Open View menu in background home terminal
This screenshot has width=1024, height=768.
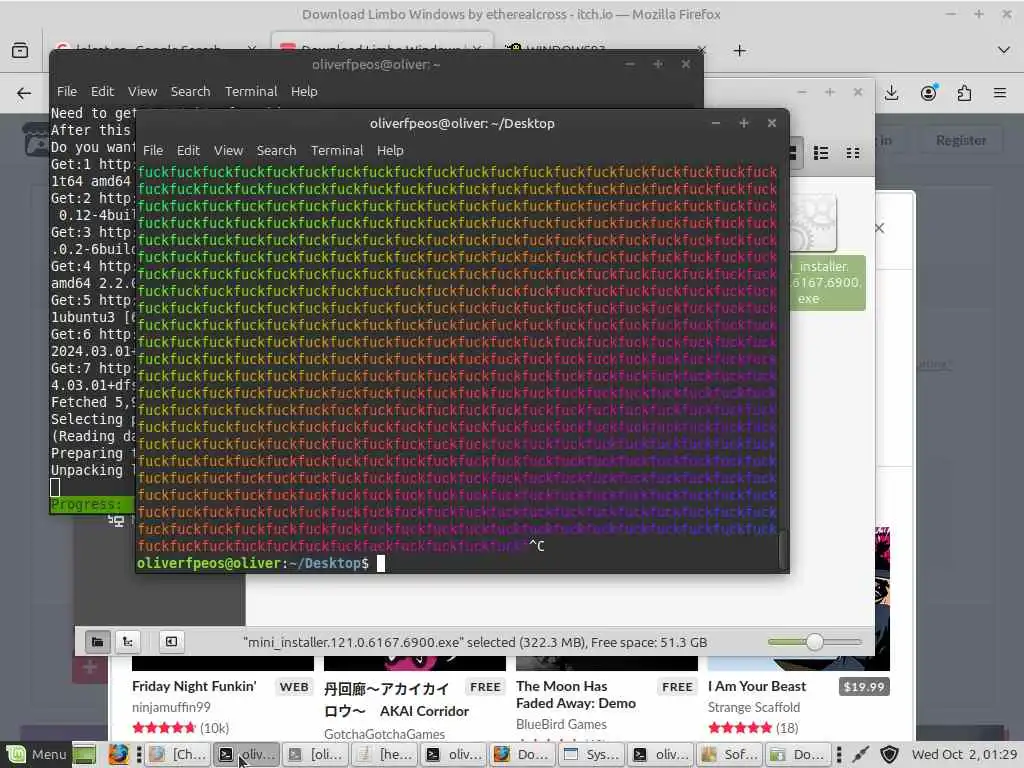pos(142,91)
